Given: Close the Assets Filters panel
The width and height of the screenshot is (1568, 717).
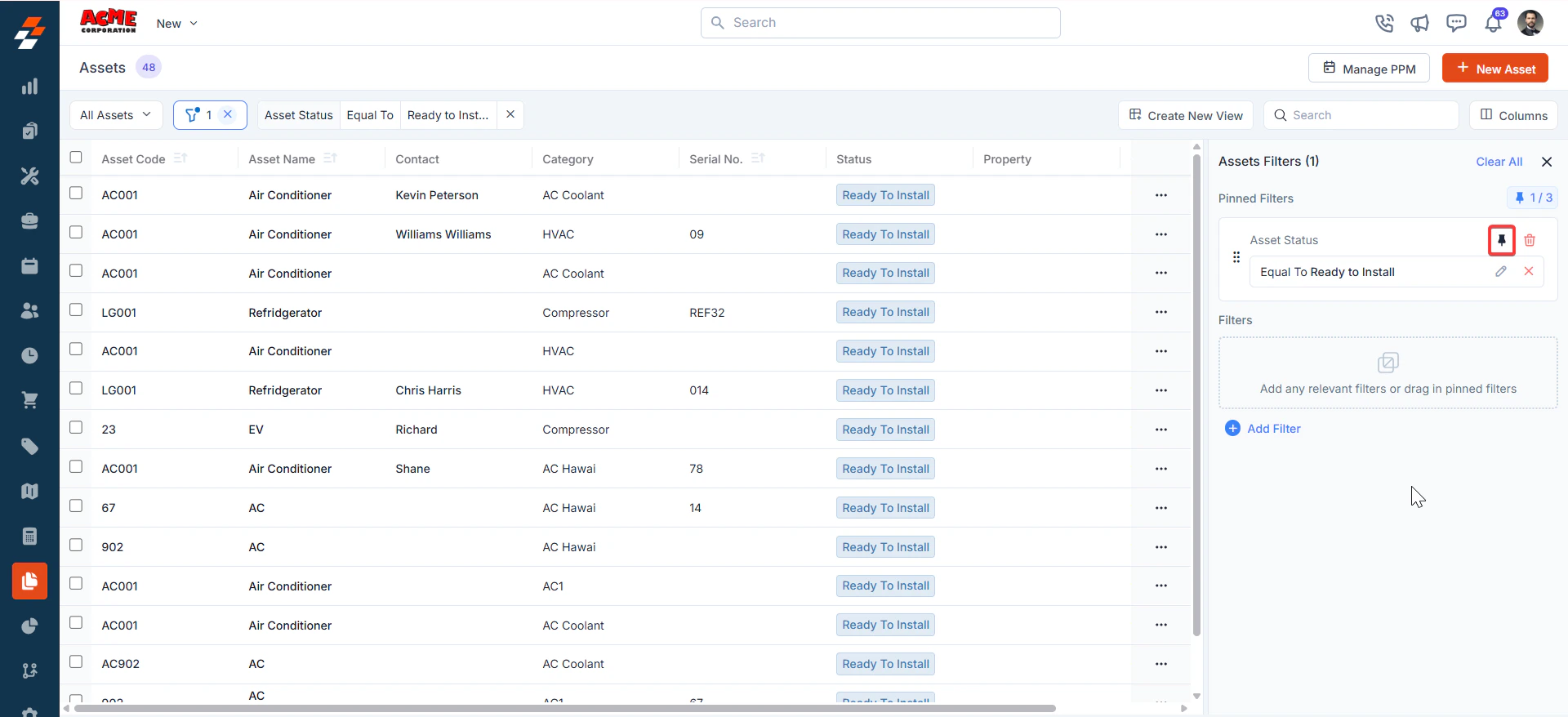Looking at the screenshot, I should click(1547, 162).
